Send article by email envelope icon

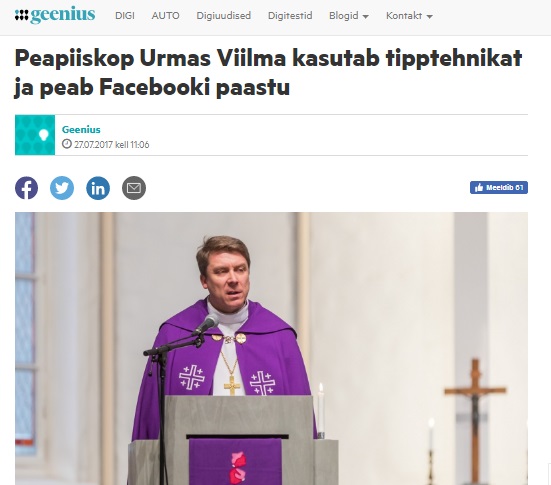tap(134, 188)
